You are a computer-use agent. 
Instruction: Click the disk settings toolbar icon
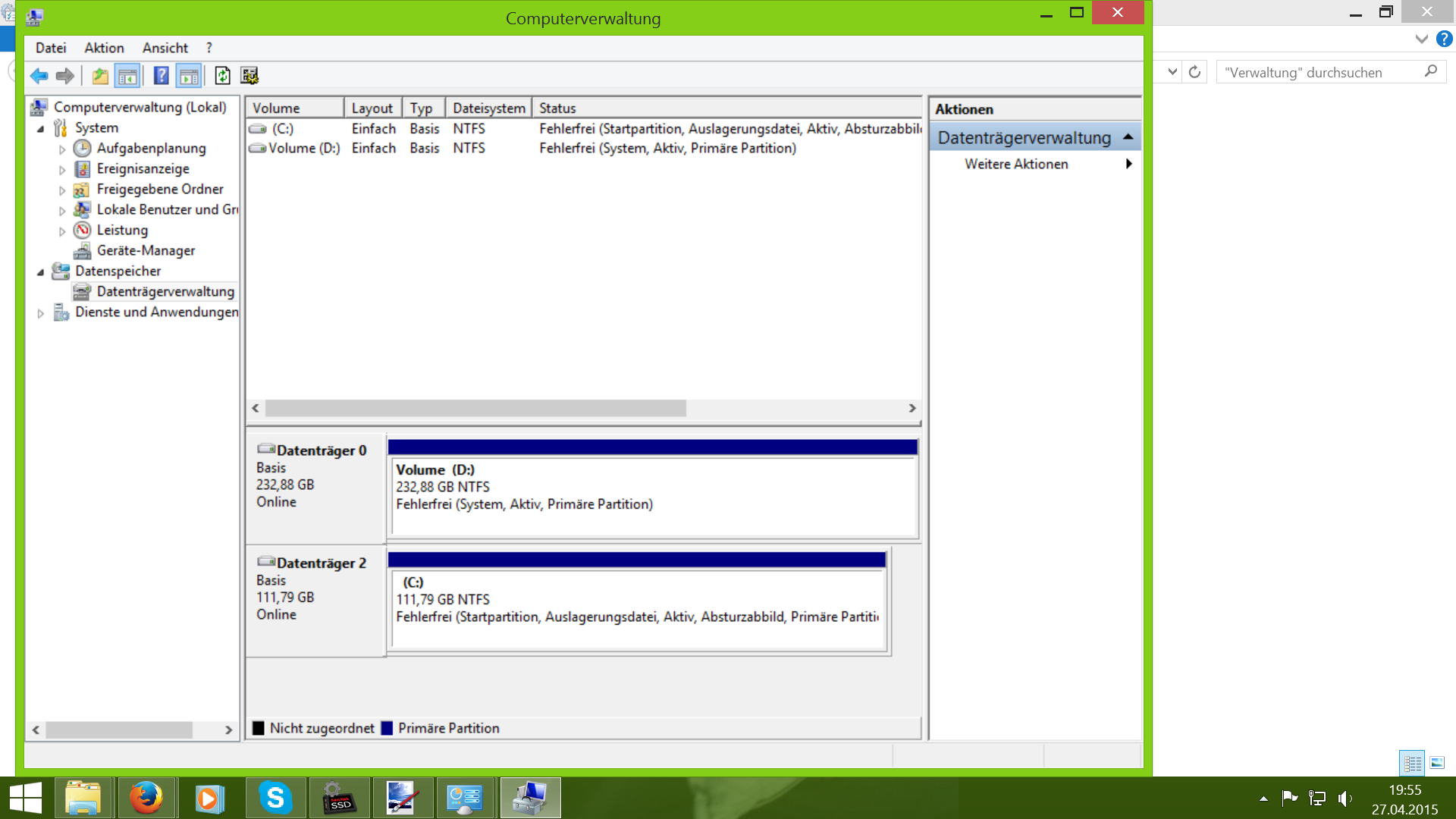click(x=249, y=76)
